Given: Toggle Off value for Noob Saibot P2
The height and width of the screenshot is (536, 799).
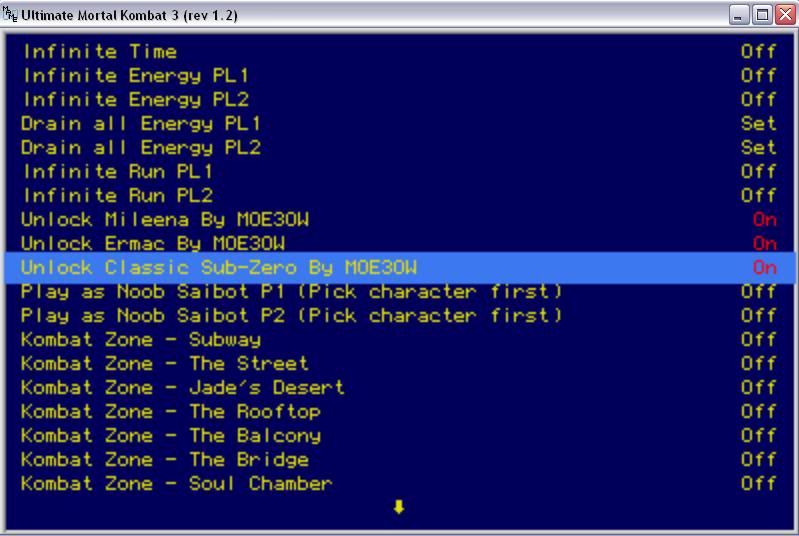Looking at the screenshot, I should click(x=759, y=315).
